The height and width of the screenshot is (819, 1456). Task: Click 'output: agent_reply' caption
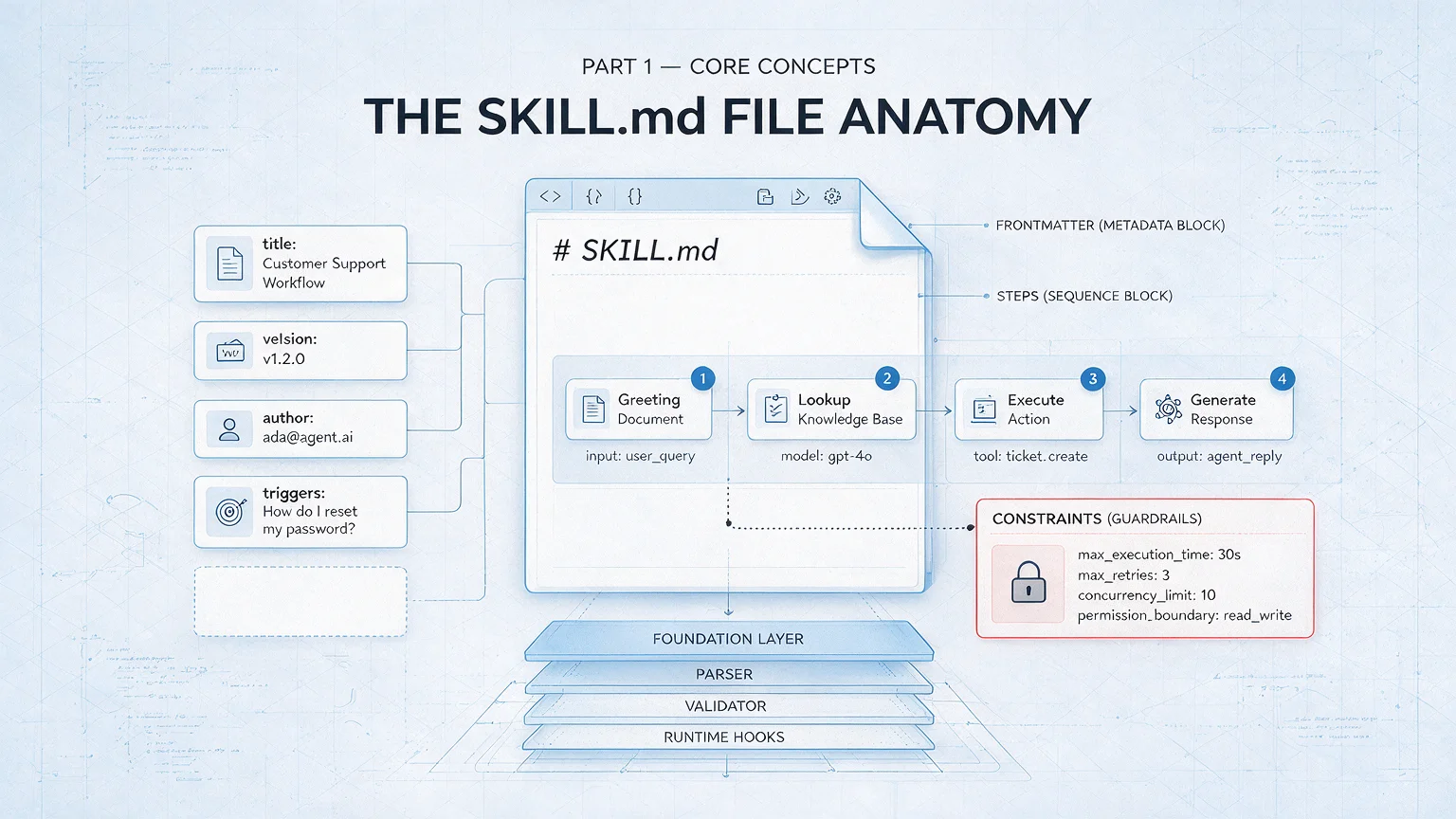coord(1219,456)
